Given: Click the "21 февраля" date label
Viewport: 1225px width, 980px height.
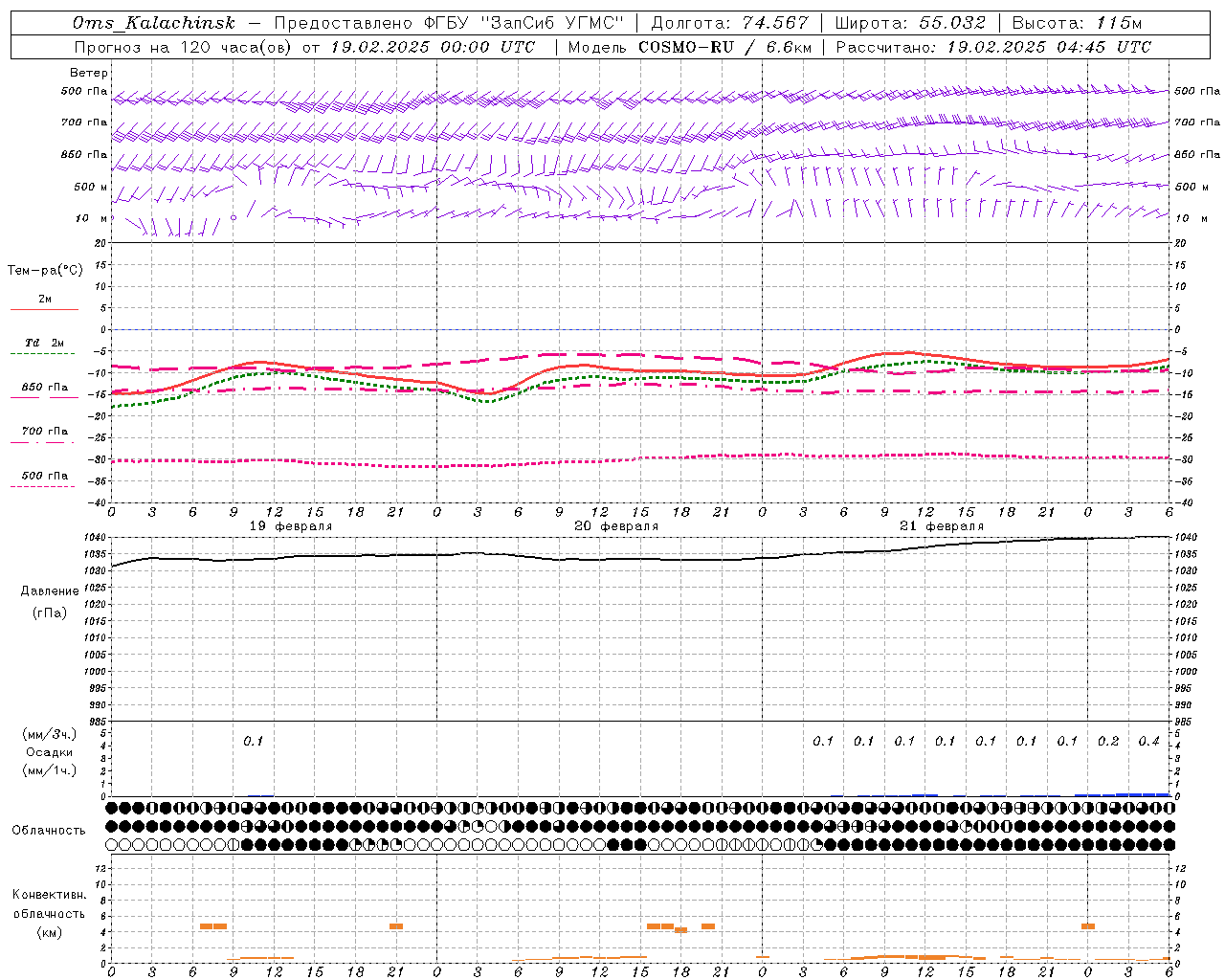Looking at the screenshot, I should 942,526.
